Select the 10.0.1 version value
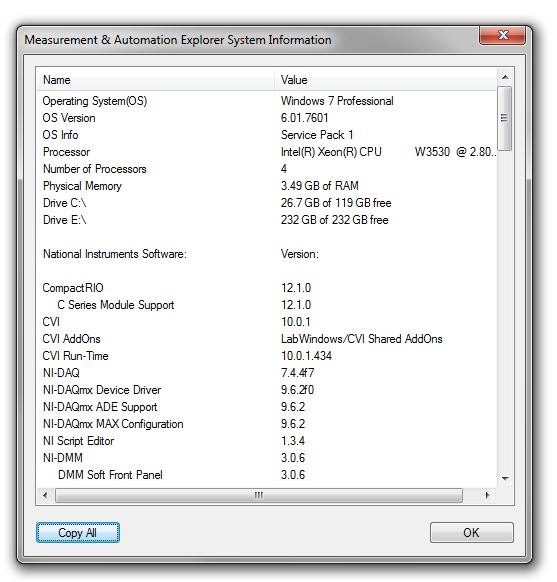Screen dimensions: 557x582 click(296, 322)
